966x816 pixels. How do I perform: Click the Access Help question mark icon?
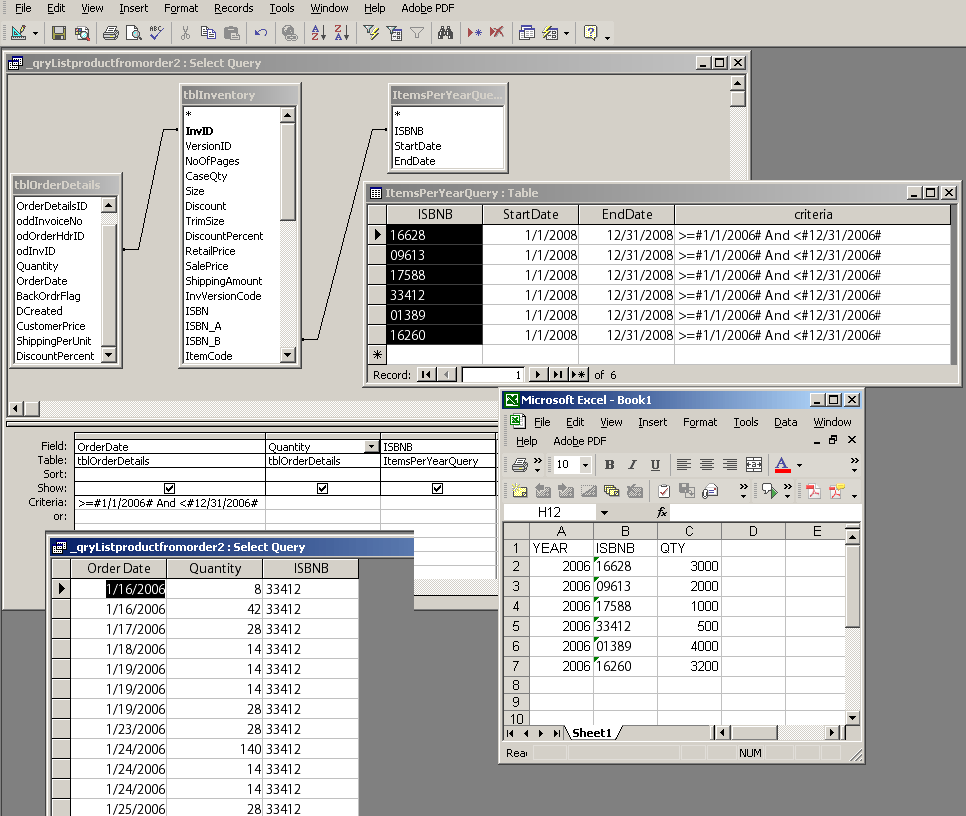(590, 33)
